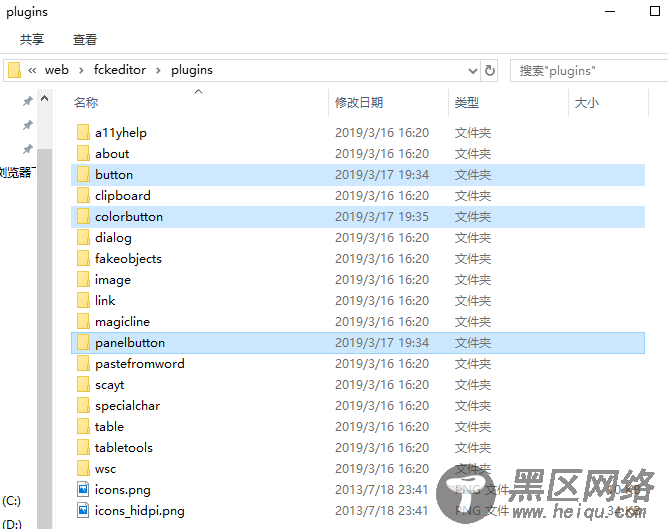The width and height of the screenshot is (668, 529).
Task: Expand the hidden path chevron before web
Action: 32,70
